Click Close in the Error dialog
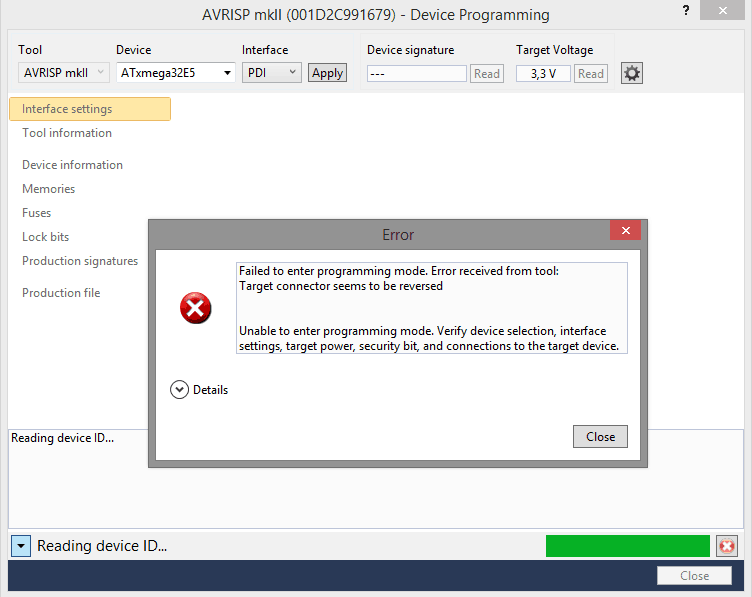 (x=600, y=436)
